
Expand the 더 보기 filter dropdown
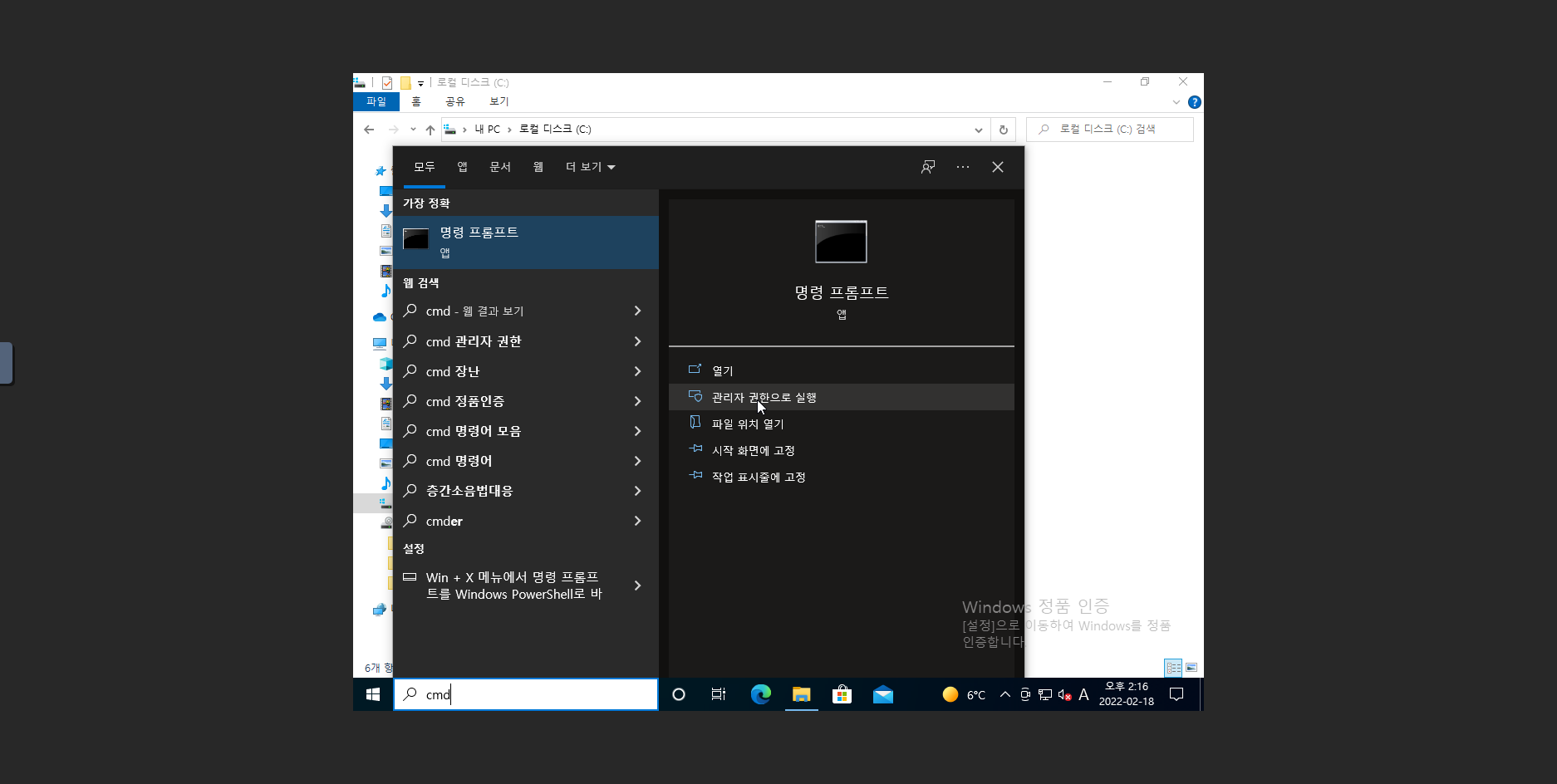tap(590, 167)
